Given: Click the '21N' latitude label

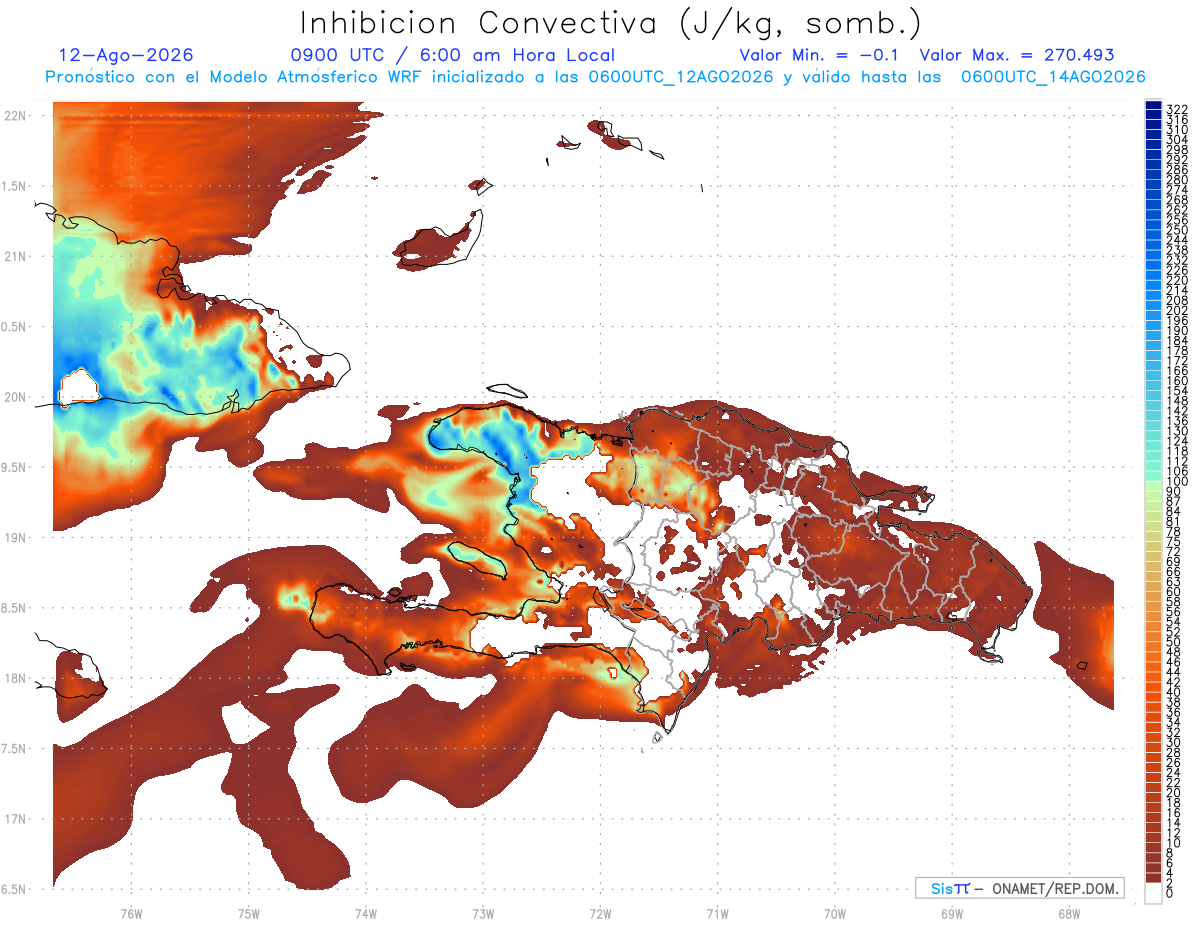Looking at the screenshot, I should coord(15,257).
